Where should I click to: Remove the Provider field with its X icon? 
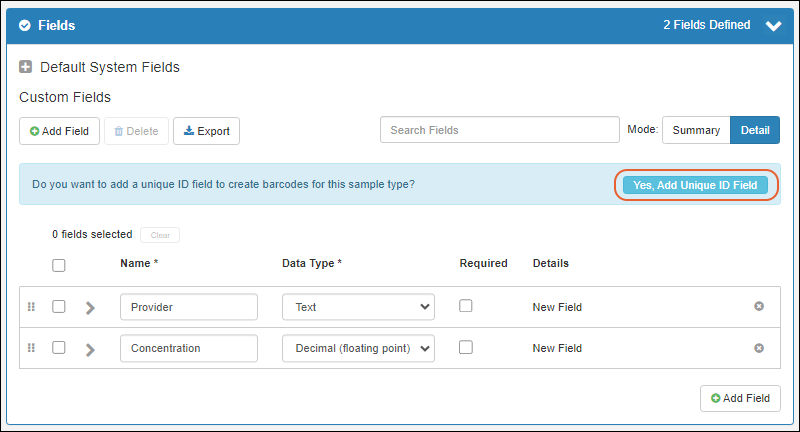pyautogui.click(x=759, y=306)
